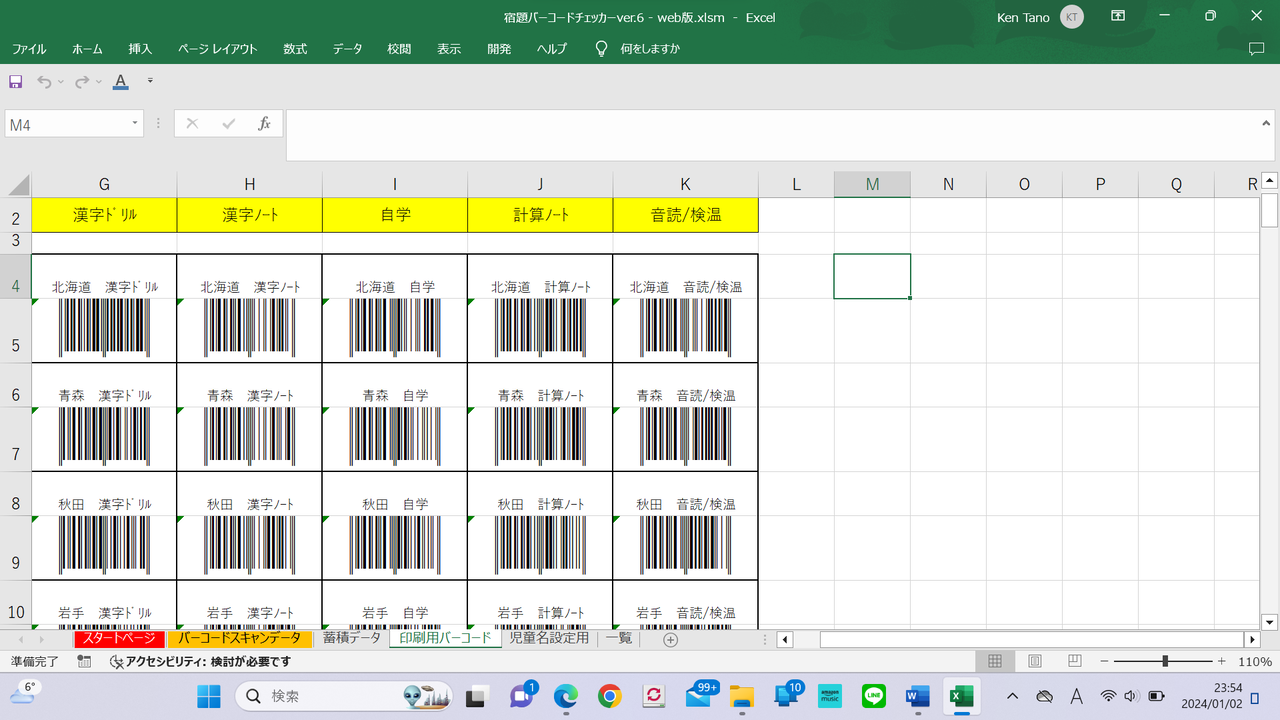The width and height of the screenshot is (1280, 720).
Task: Select column G header
Action: pyautogui.click(x=104, y=184)
